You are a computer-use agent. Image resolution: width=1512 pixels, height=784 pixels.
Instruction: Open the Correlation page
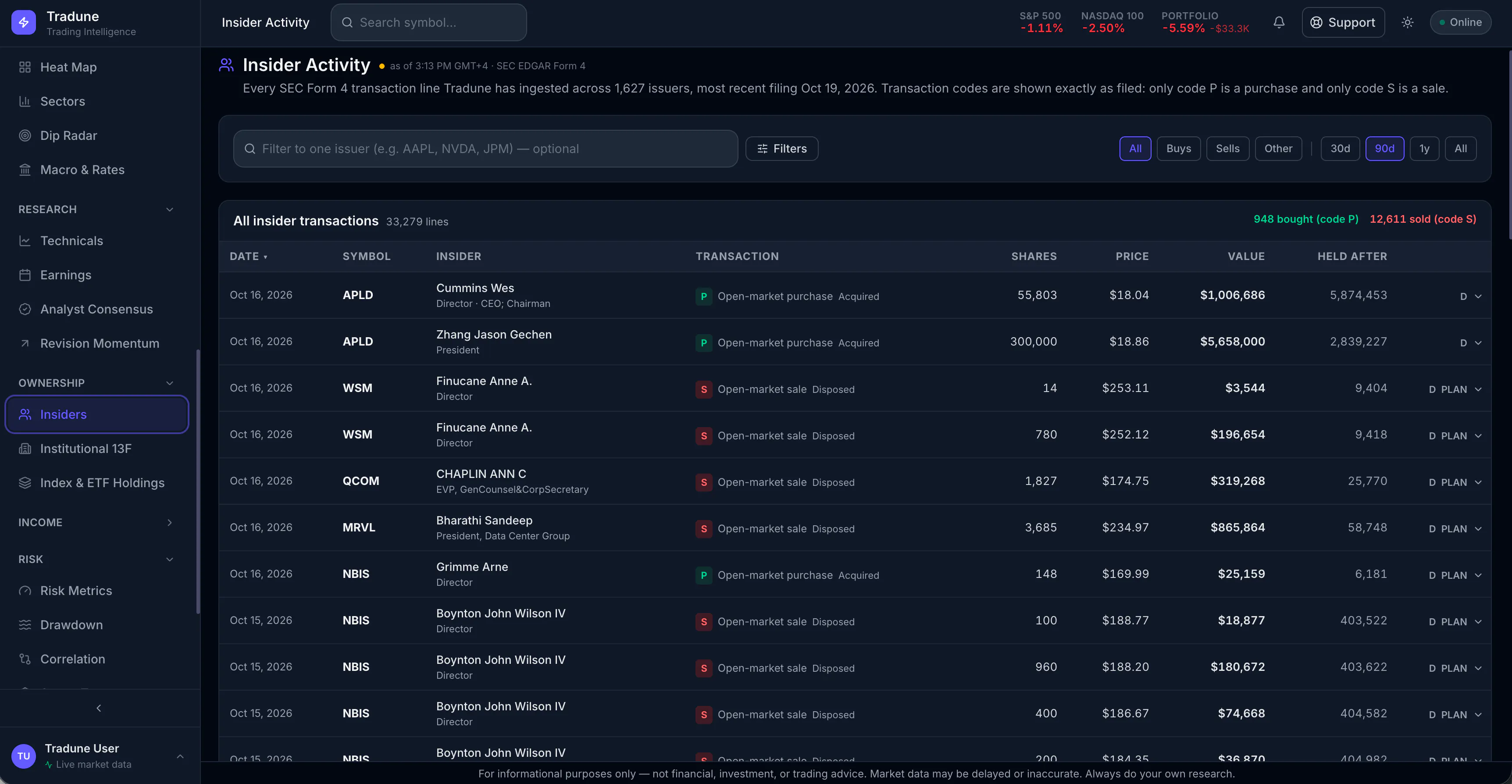coord(97,659)
